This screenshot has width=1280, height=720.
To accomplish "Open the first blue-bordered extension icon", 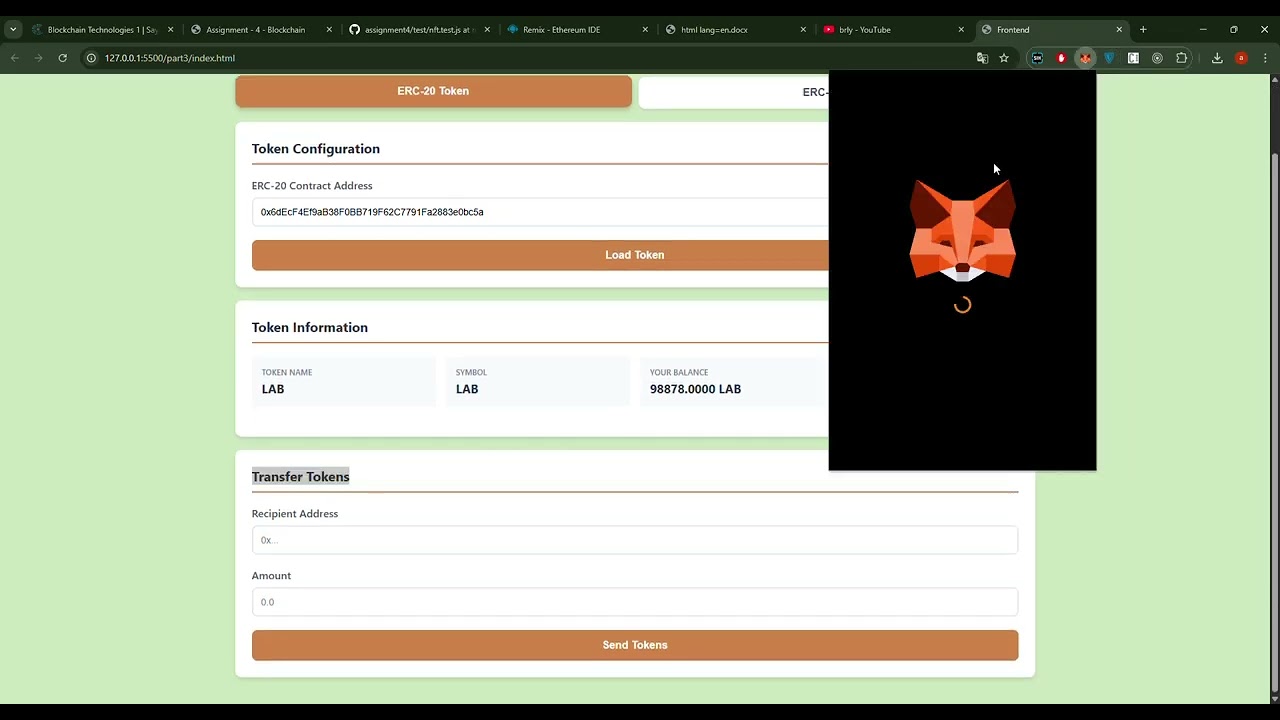I will pos(1037,58).
